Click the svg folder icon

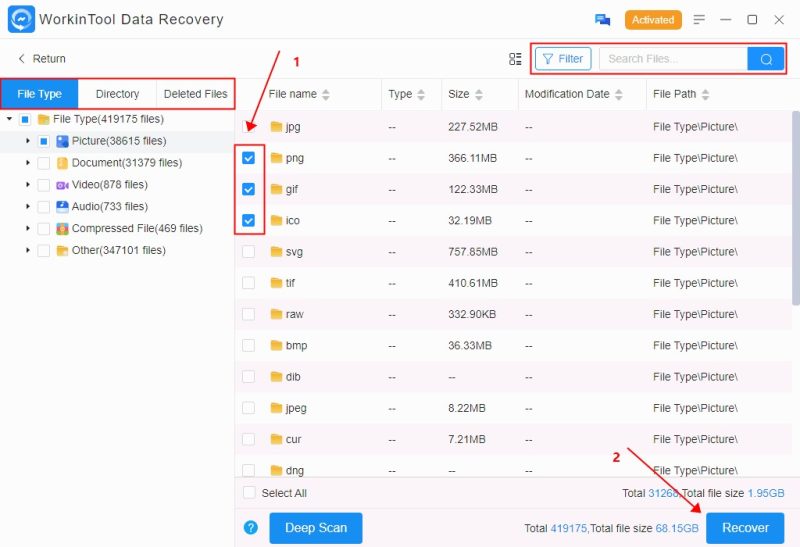[x=277, y=252]
